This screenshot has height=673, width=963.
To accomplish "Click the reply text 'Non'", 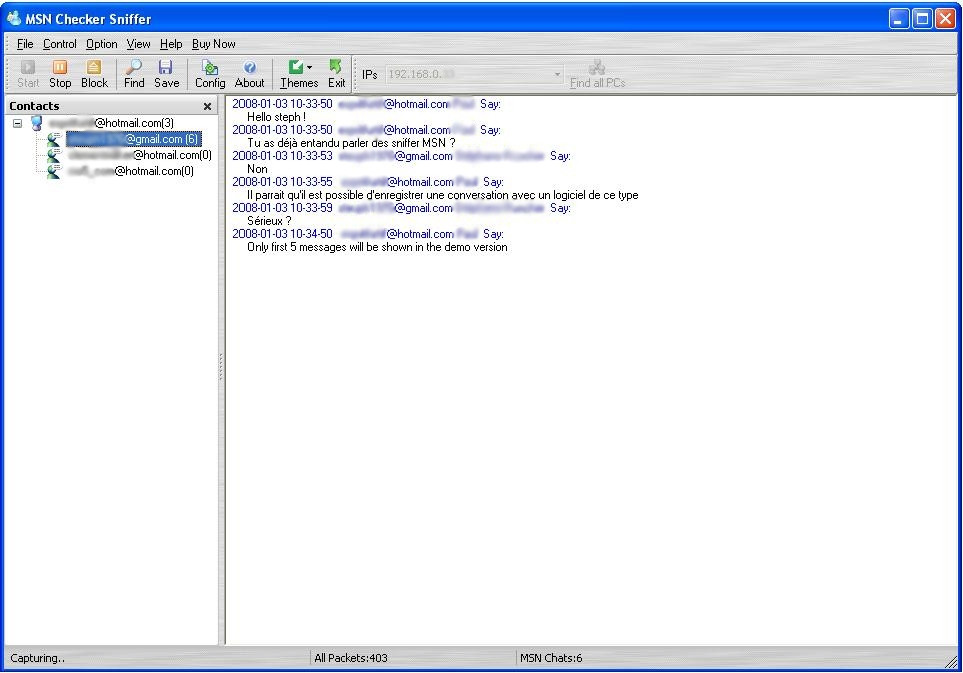I will 257,169.
